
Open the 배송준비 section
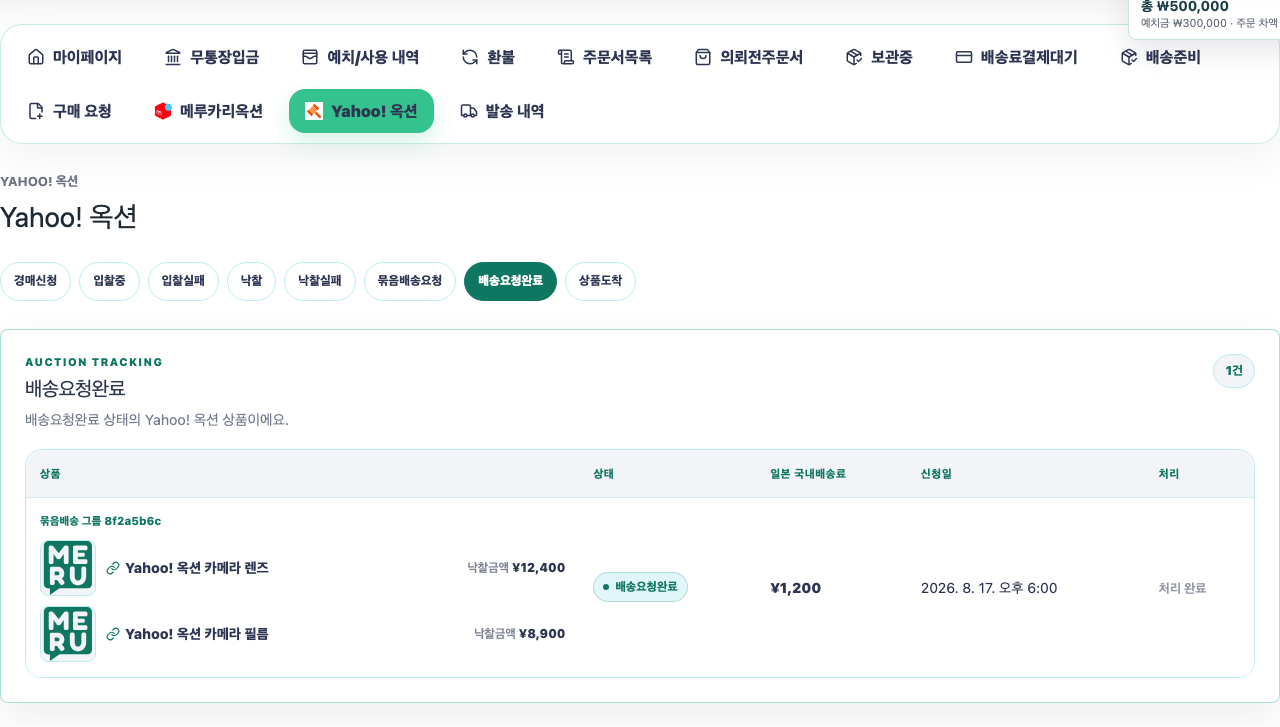(1161, 57)
